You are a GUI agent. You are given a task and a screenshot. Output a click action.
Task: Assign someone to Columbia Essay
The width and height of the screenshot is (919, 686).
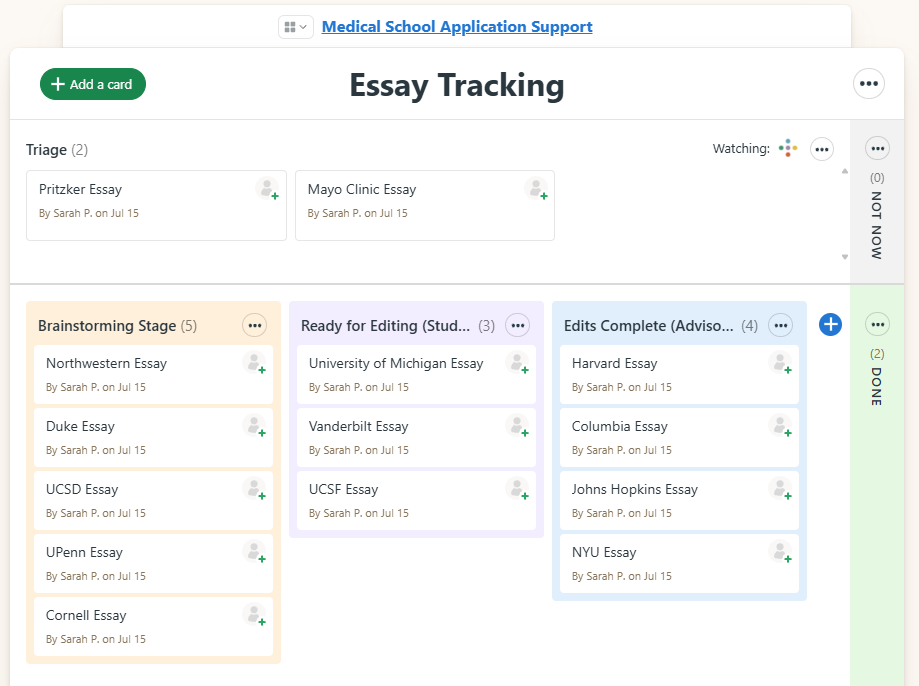point(781,426)
